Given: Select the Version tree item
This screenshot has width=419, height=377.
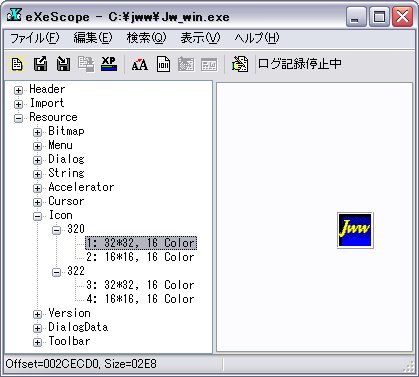Looking at the screenshot, I should coord(69,313).
